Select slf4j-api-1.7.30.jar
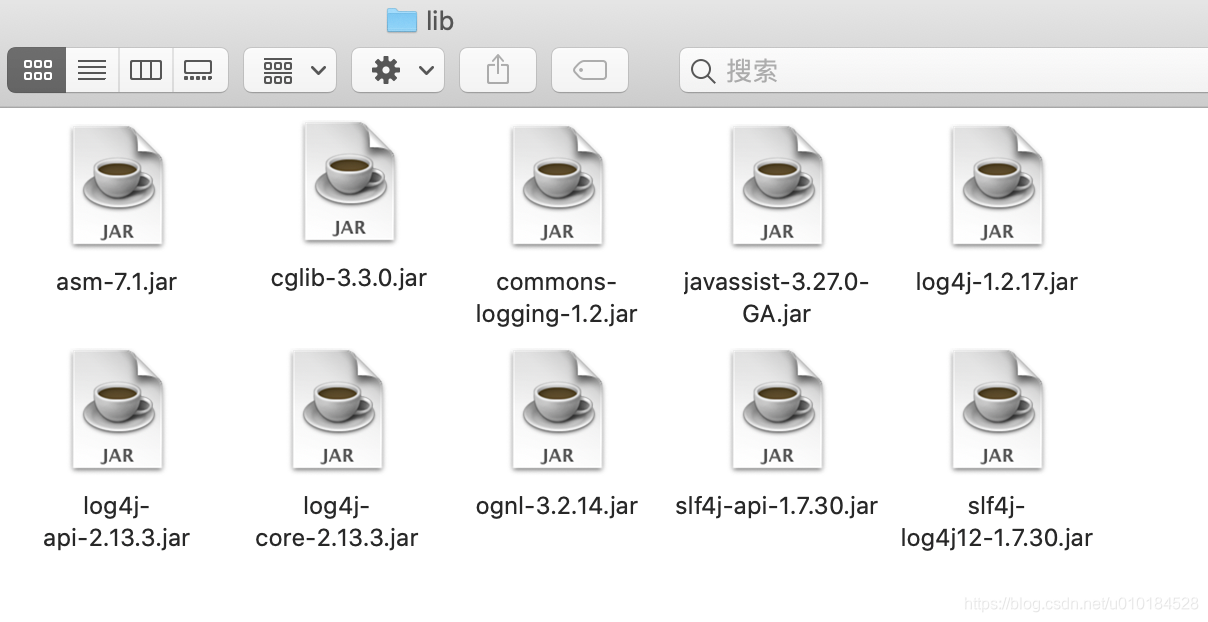This screenshot has height=622, width=1208. point(777,408)
